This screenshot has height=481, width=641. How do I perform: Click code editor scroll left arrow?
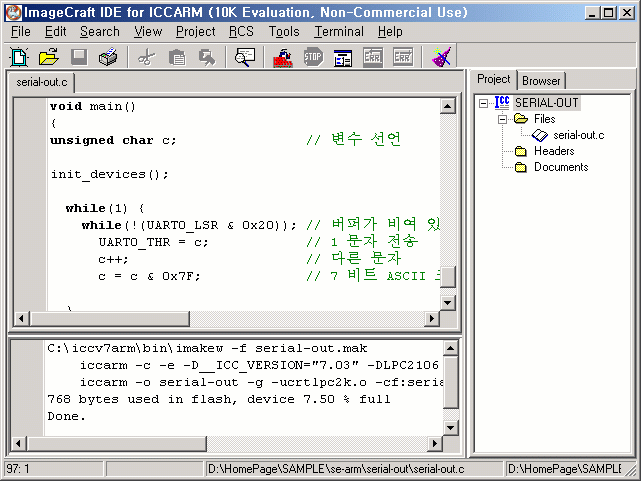point(22,318)
